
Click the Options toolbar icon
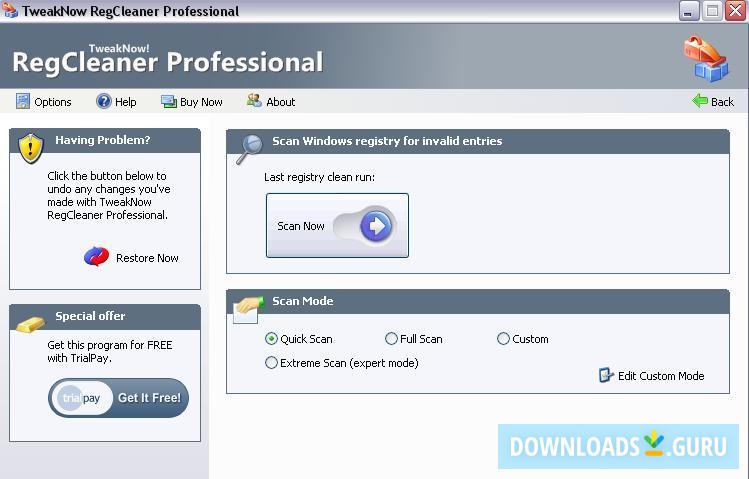[x=22, y=101]
